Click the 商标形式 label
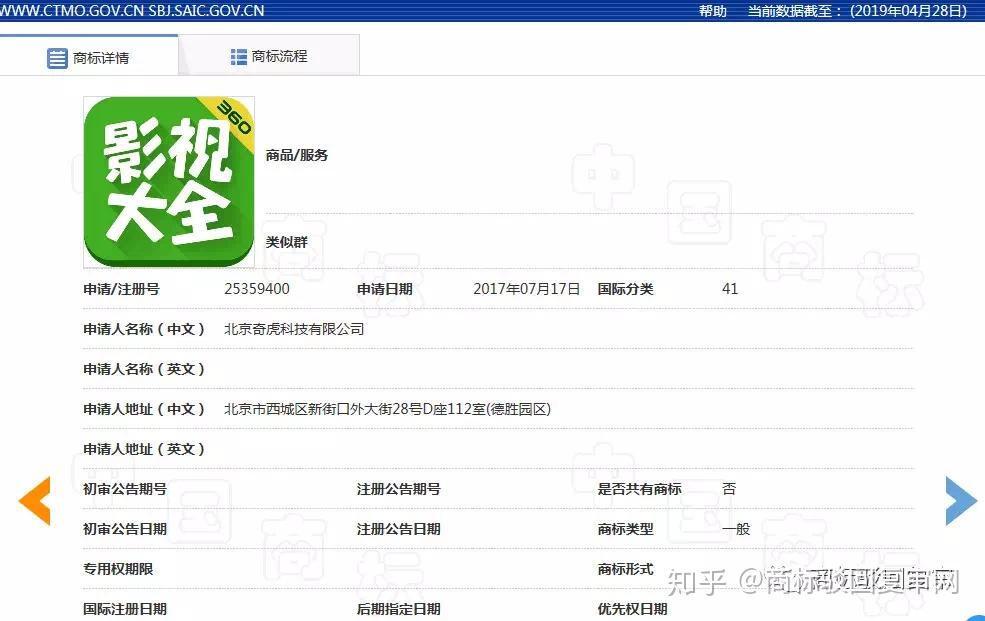The height and width of the screenshot is (621, 985). 626,570
